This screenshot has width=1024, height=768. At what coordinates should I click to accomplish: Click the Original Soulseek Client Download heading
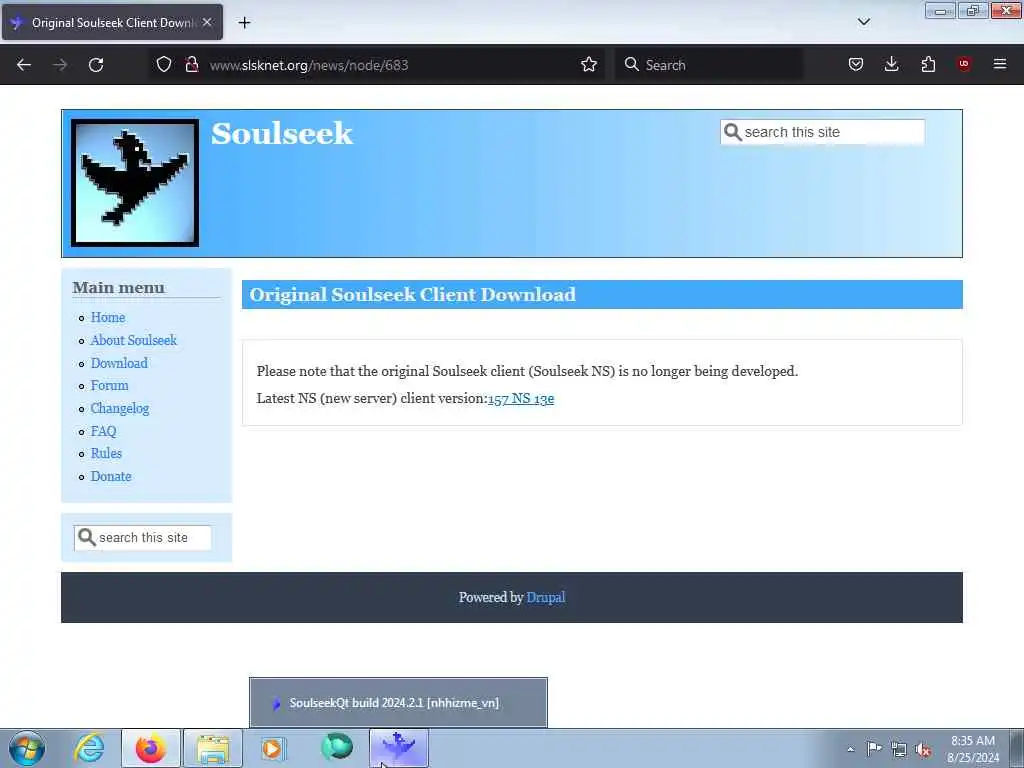[x=413, y=295]
